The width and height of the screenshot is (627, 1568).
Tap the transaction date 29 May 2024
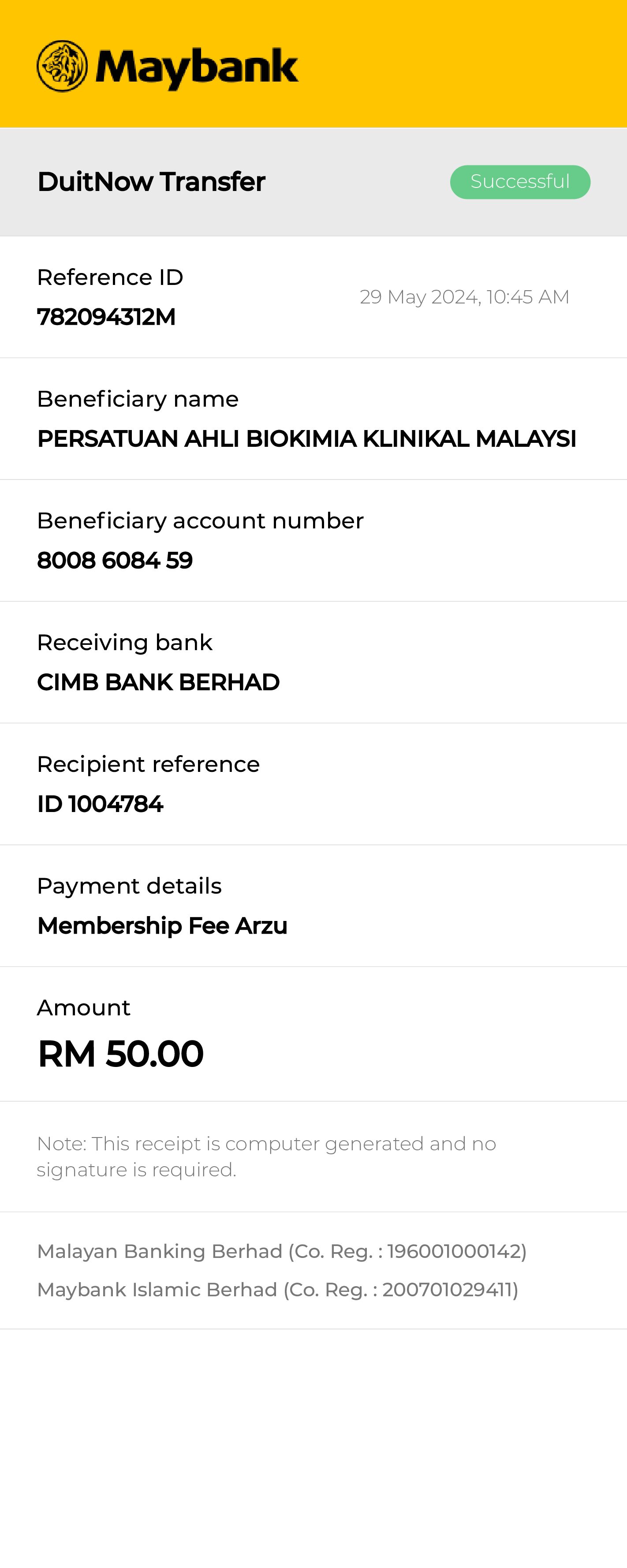(464, 297)
